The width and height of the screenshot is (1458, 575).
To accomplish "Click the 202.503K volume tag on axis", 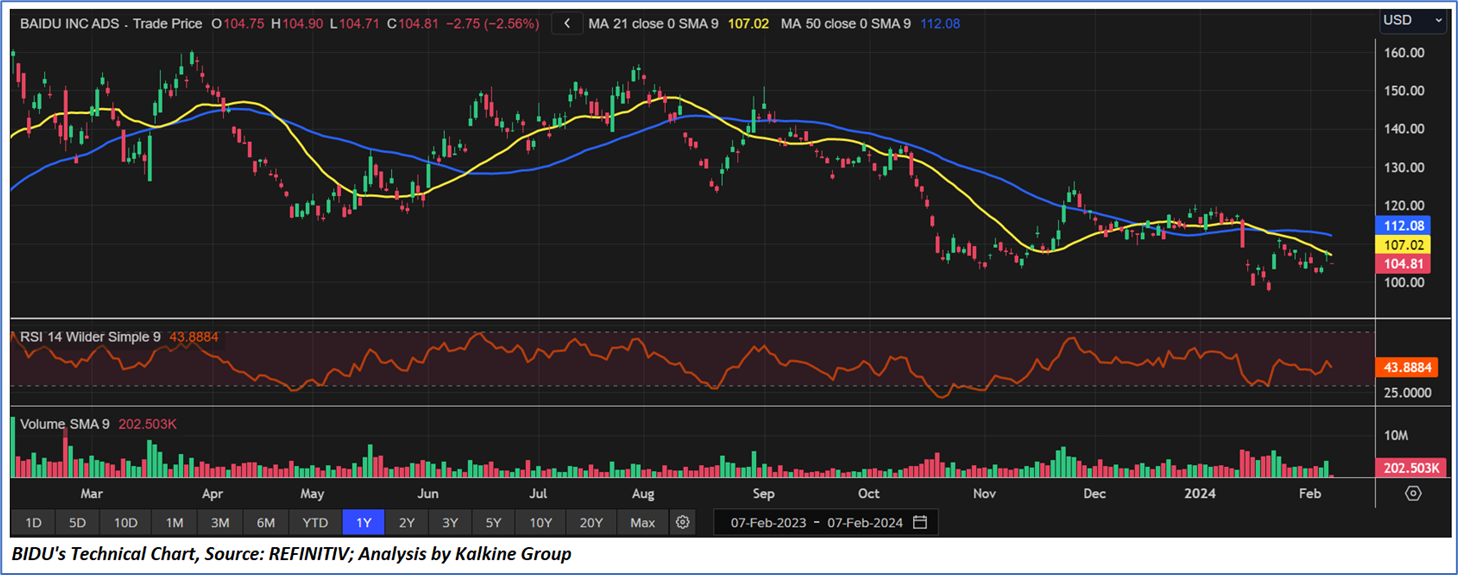I will coord(1410,468).
